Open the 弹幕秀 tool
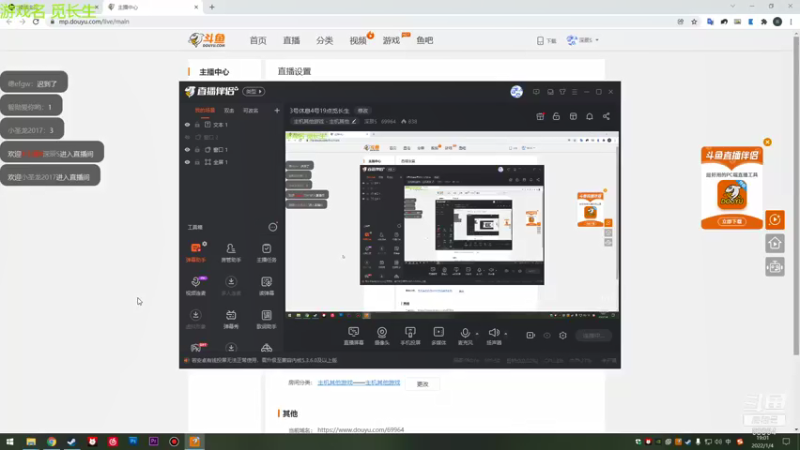800x450 pixels. 231,319
